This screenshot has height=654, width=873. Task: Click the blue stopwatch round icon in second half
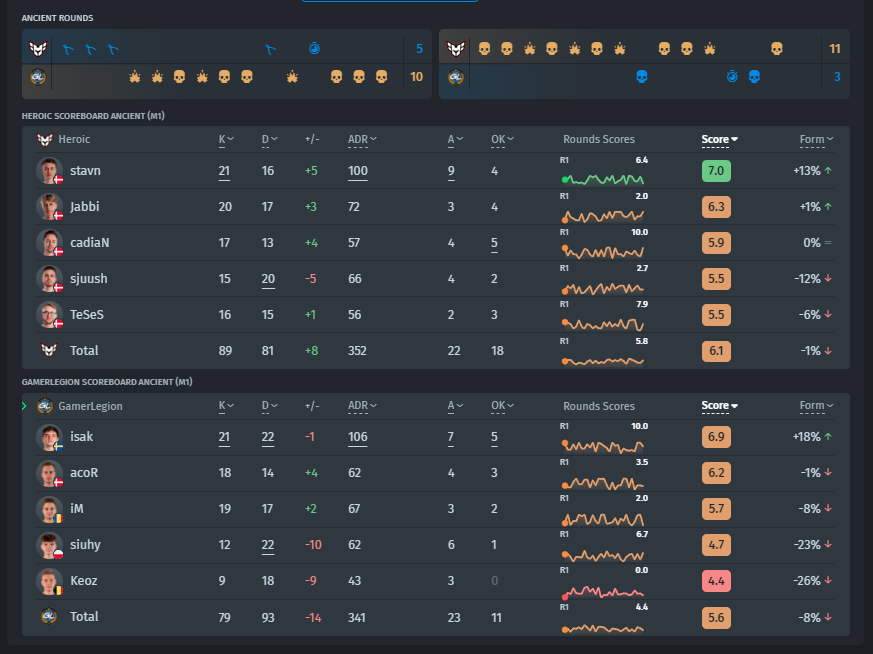[x=732, y=76]
